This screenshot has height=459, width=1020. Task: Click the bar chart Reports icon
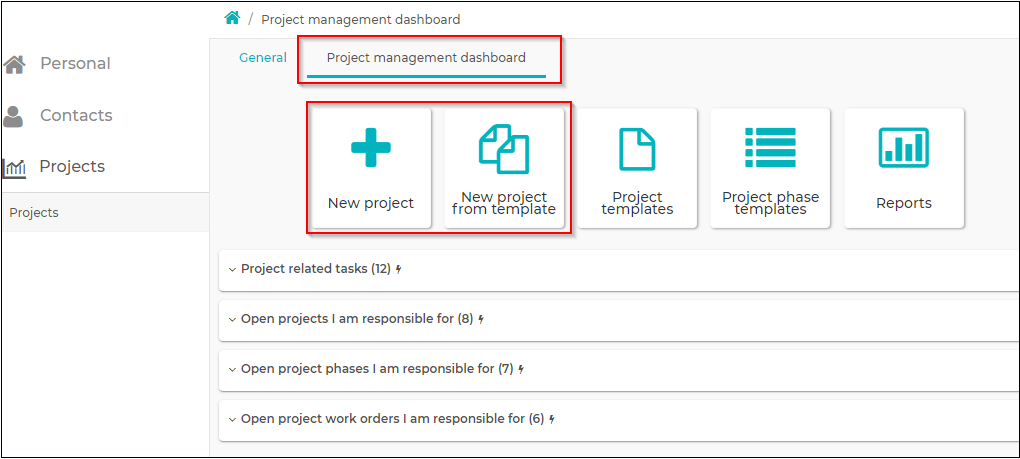pyautogui.click(x=904, y=148)
